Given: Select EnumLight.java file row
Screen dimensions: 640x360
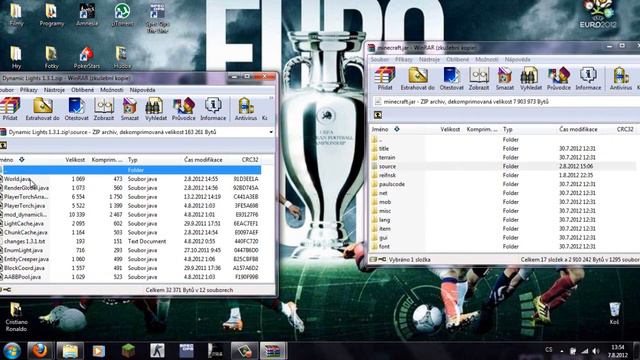Looking at the screenshot, I should pyautogui.click(x=130, y=250).
